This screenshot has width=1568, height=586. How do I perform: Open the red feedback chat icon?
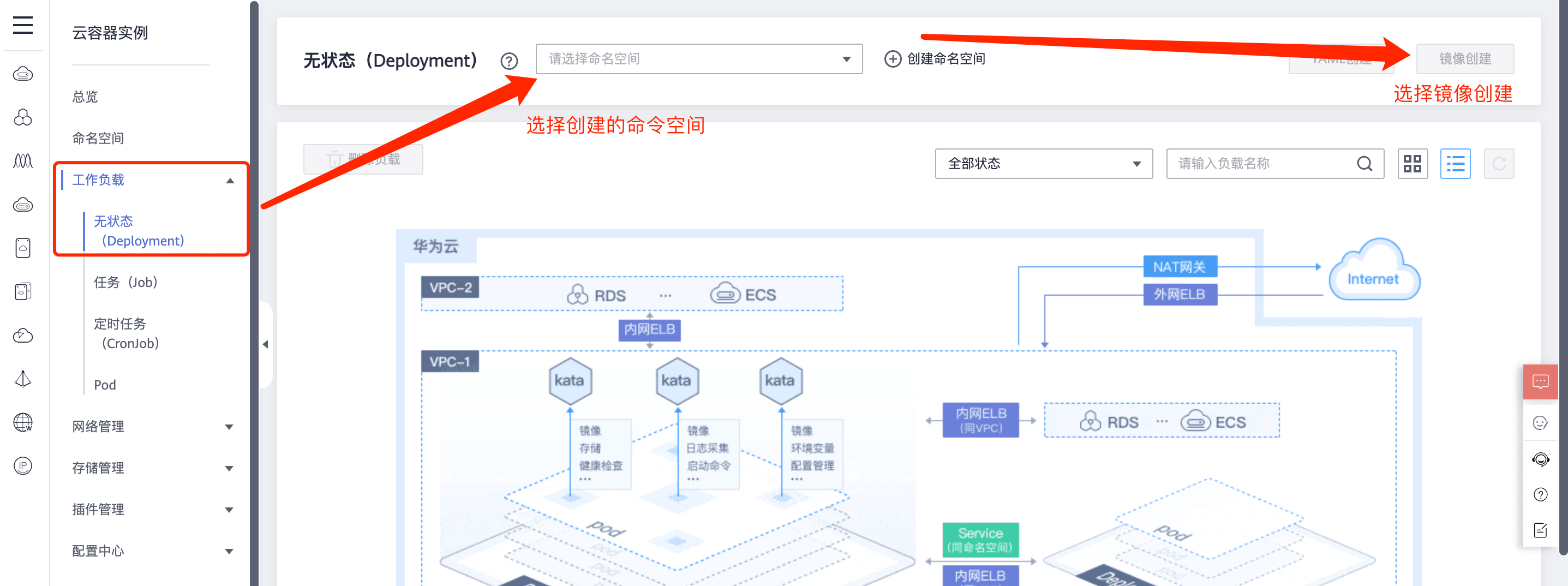pyautogui.click(x=1540, y=381)
